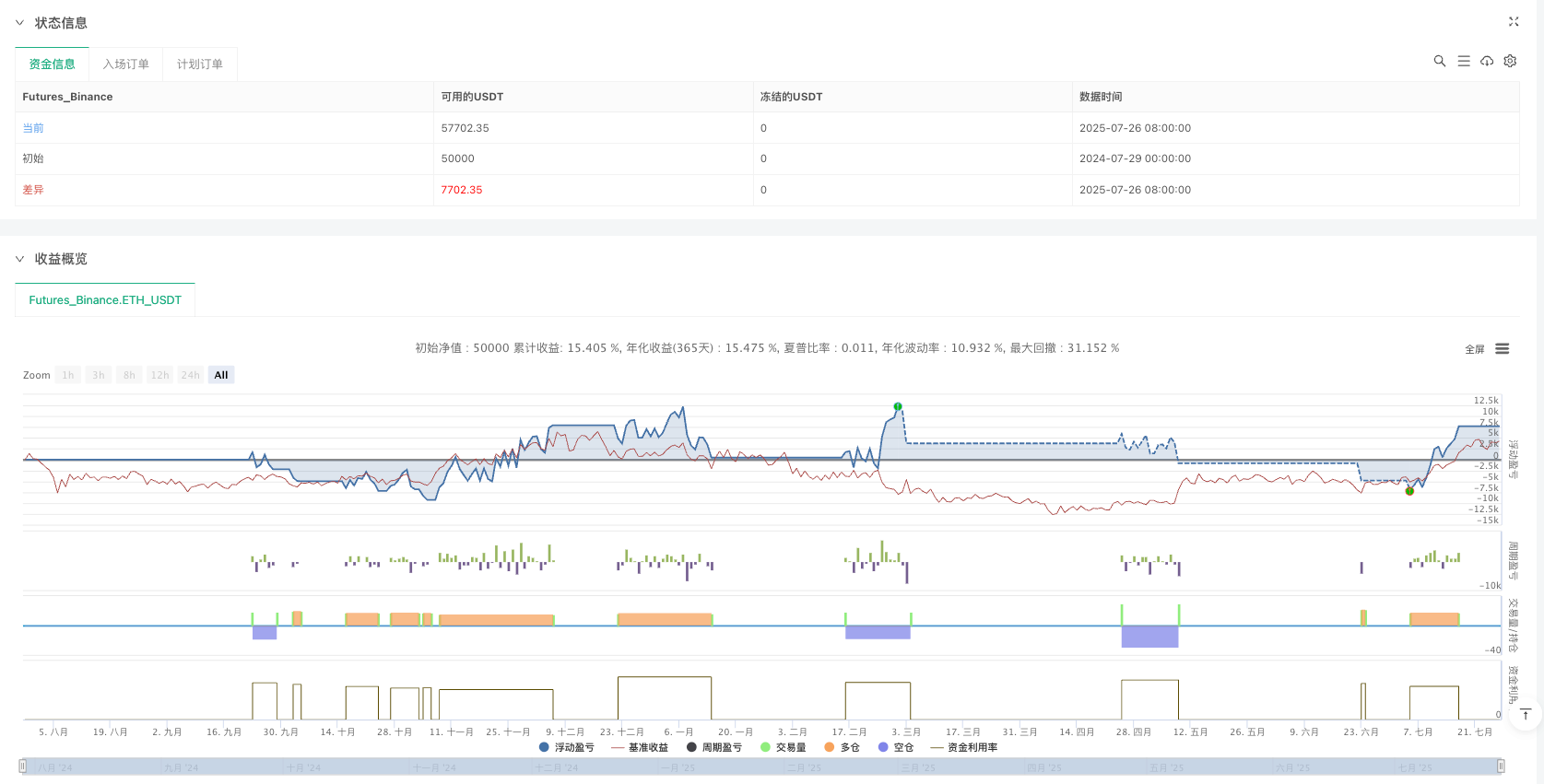Click the search magnifier icon
The height and width of the screenshot is (784, 1544).
click(x=1439, y=61)
